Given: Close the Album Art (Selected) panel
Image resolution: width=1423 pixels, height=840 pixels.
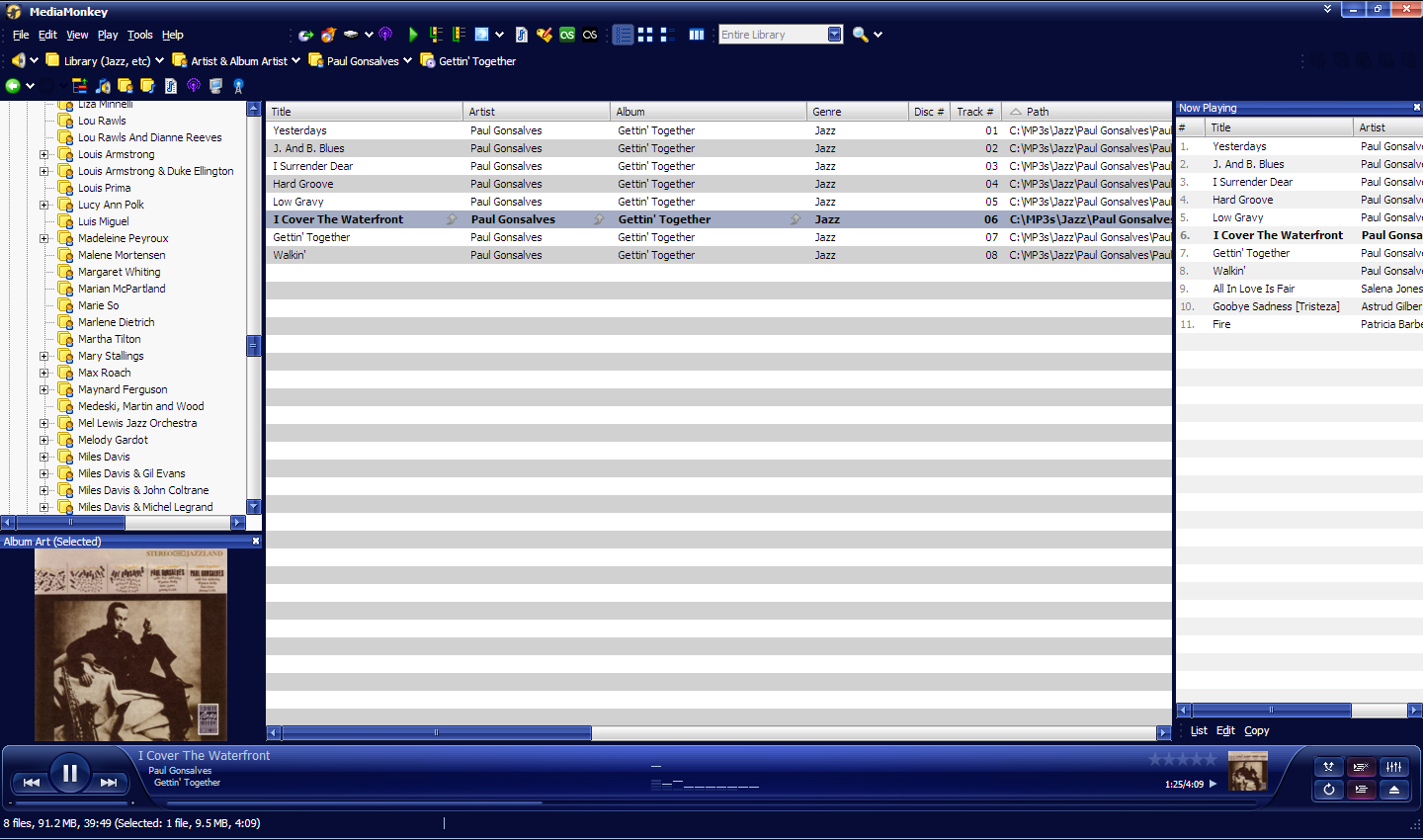Looking at the screenshot, I should (256, 541).
